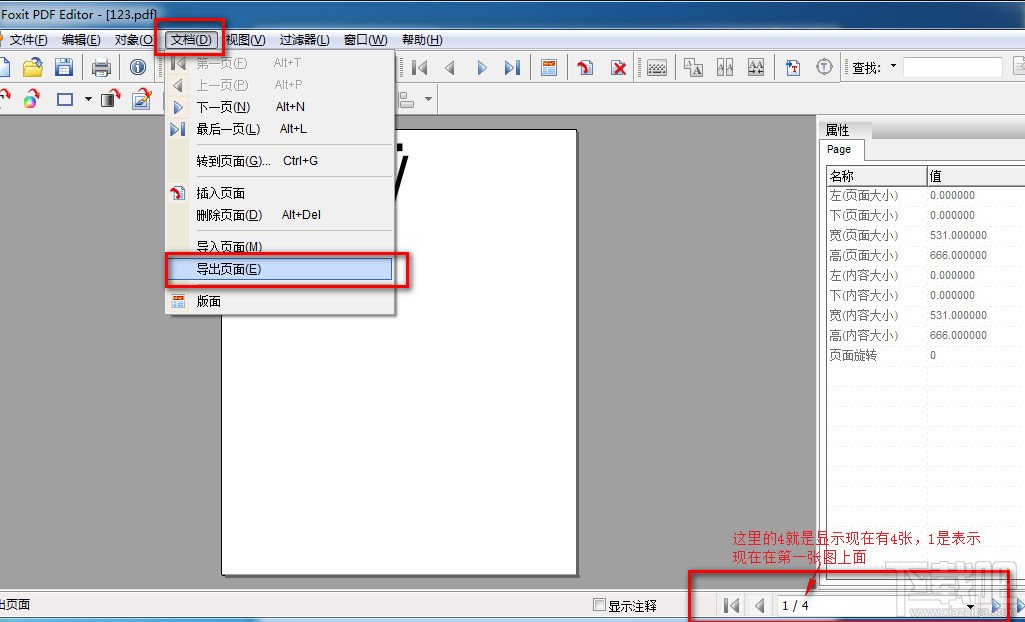
Task: Select the Page tab in properties panel
Action: click(x=841, y=150)
